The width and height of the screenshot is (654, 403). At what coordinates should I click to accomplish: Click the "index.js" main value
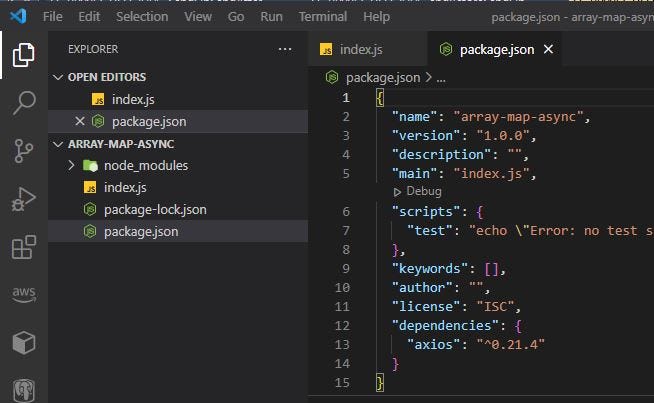point(491,174)
